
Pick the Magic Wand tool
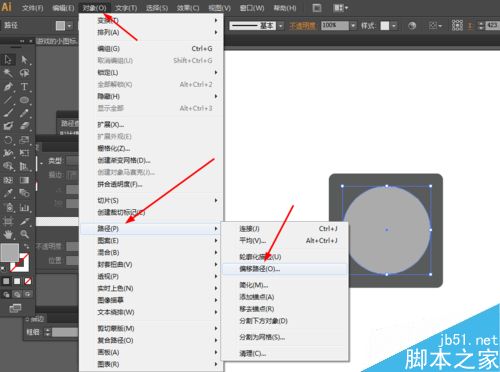click(x=8, y=73)
